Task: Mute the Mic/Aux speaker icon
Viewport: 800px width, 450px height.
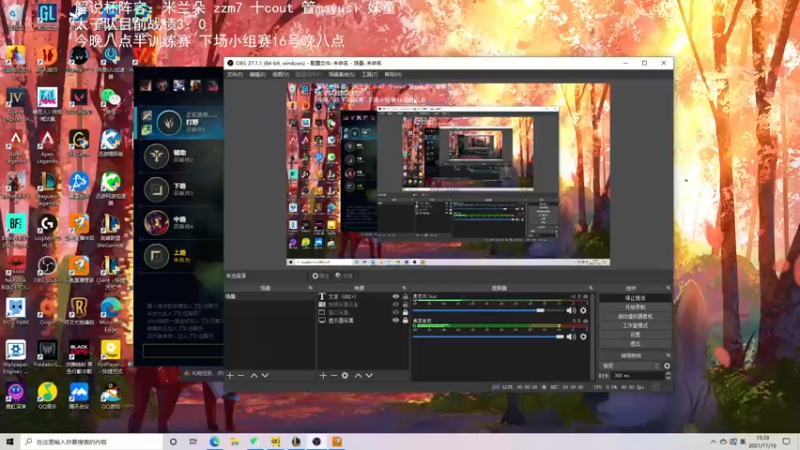Action: pyautogui.click(x=571, y=310)
